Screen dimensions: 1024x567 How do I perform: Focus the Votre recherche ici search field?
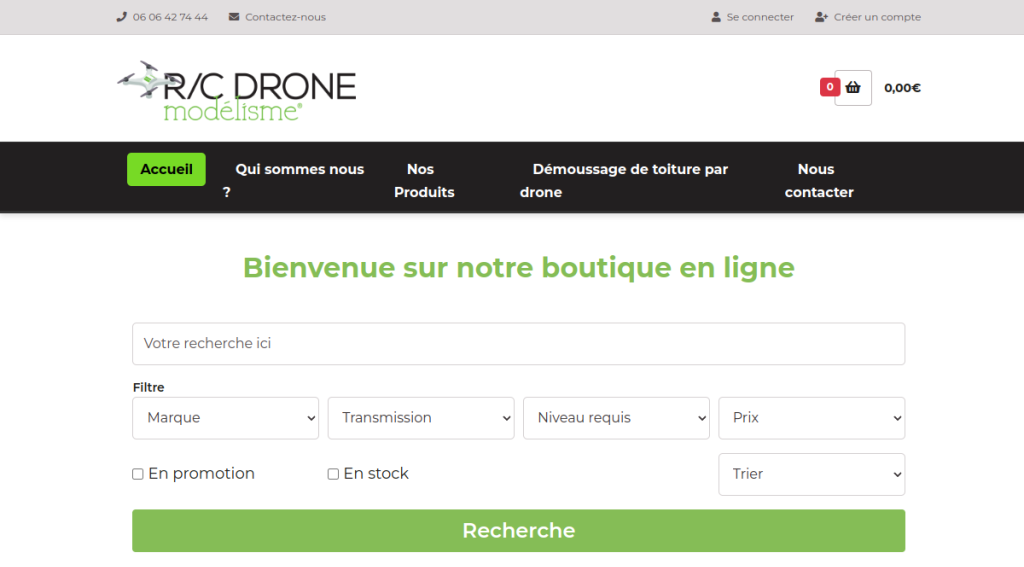(519, 344)
